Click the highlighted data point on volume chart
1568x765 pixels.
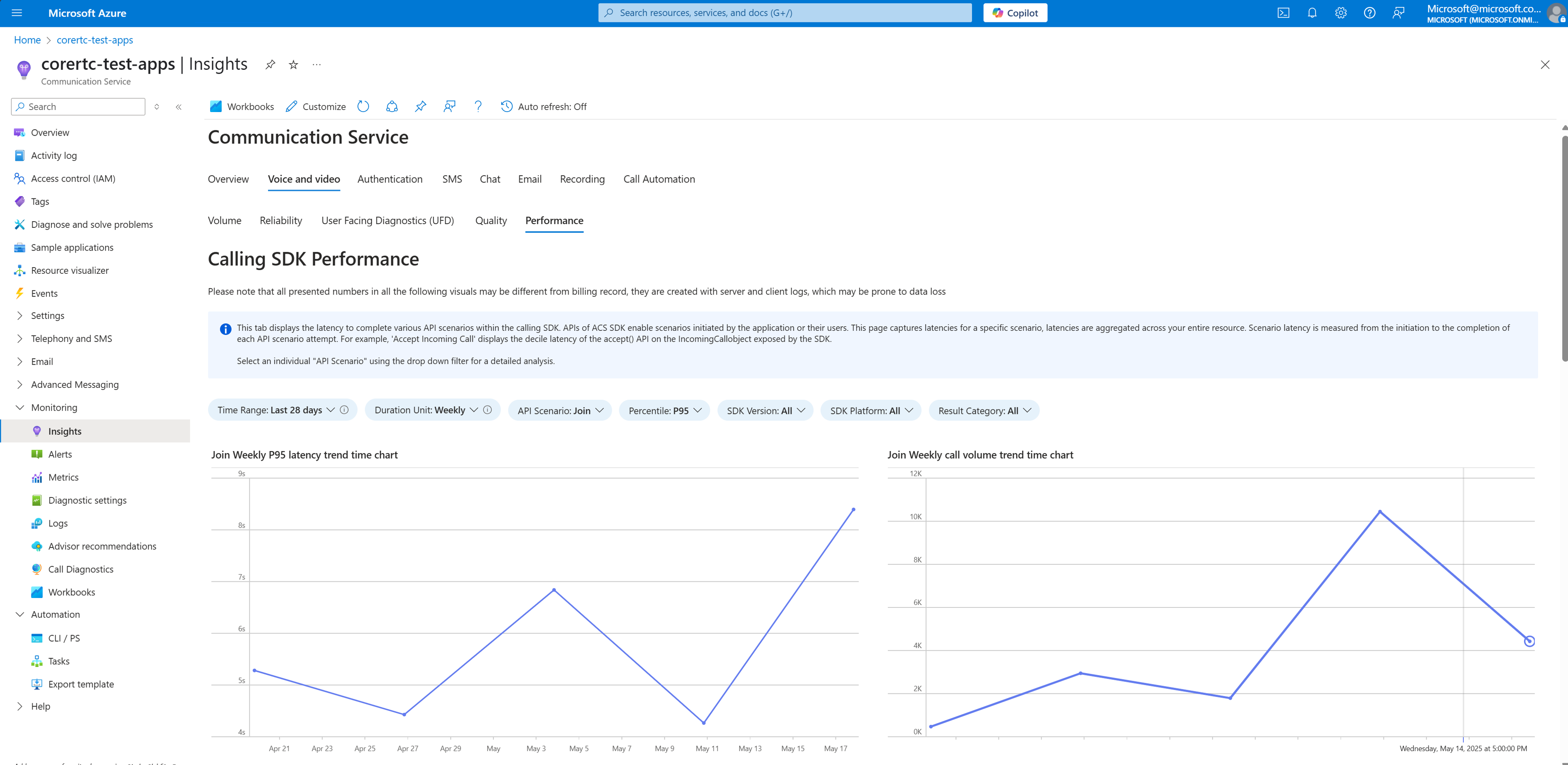(1529, 641)
